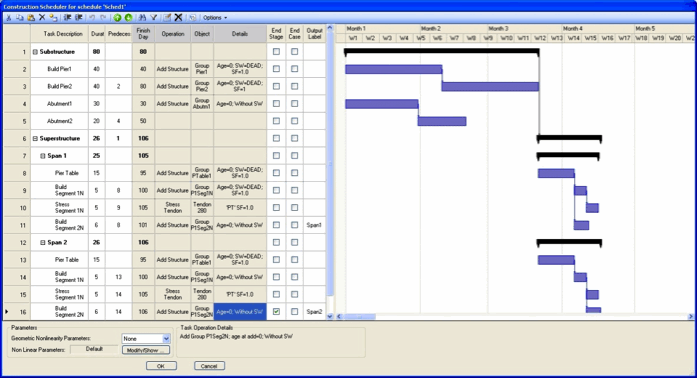The image size is (698, 378).
Task: Click the Cut scissors icon in toolbar
Action: pyautogui.click(x=8, y=18)
